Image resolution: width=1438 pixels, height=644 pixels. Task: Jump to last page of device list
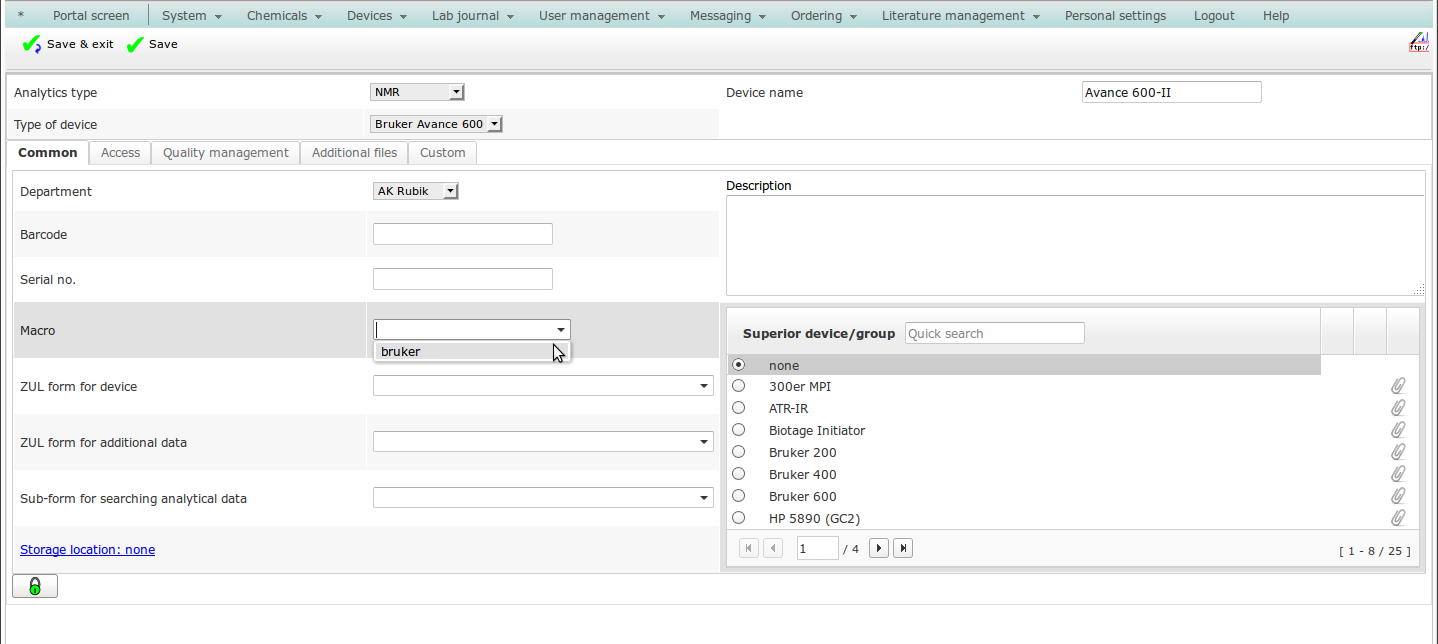[903, 548]
